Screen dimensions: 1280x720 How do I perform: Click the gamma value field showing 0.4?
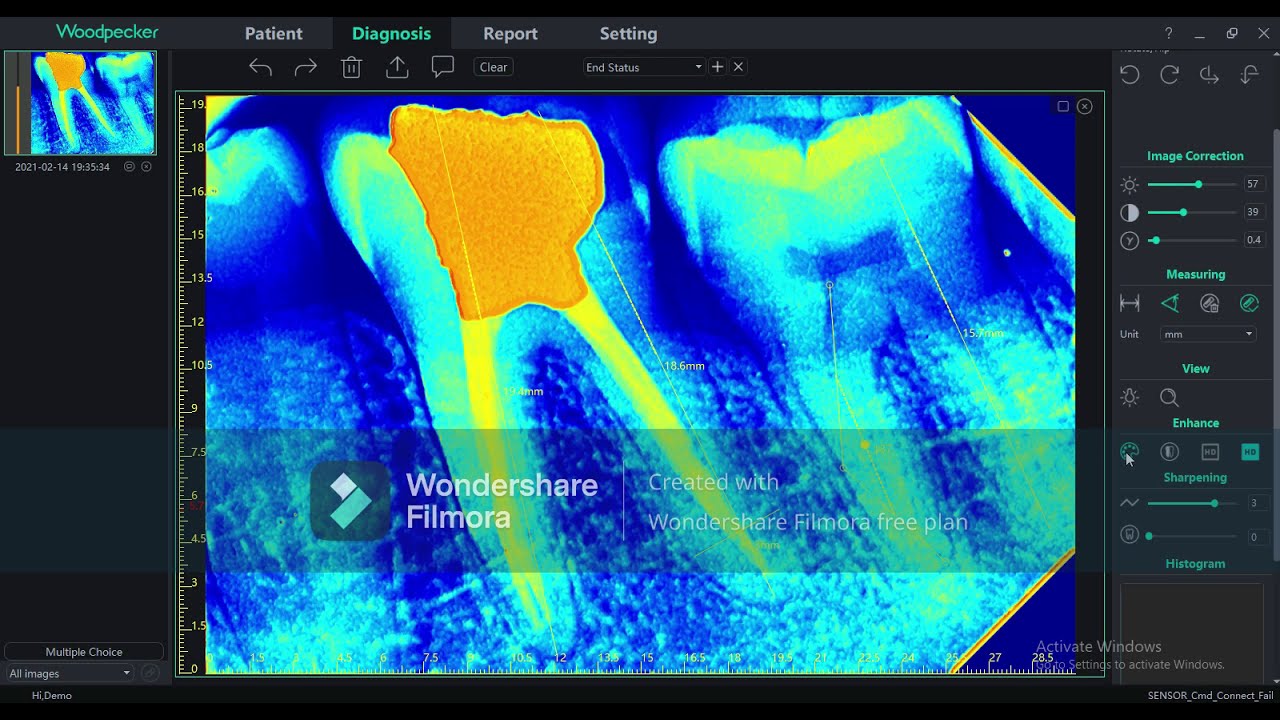pyautogui.click(x=1253, y=240)
